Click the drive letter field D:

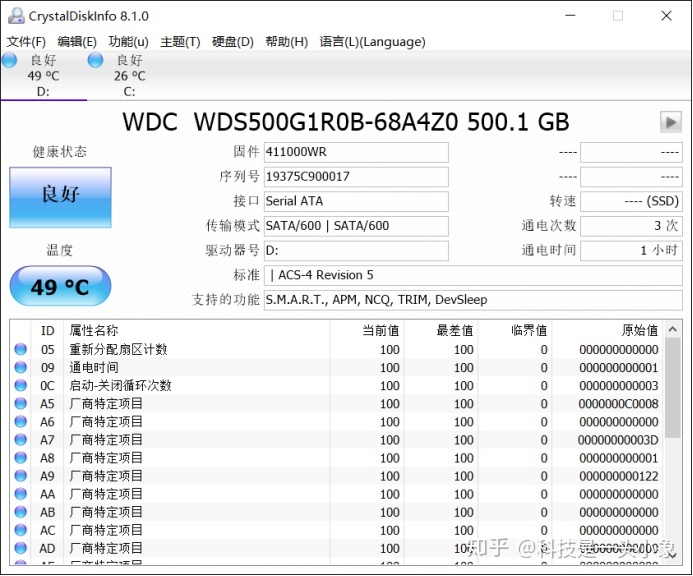(356, 251)
